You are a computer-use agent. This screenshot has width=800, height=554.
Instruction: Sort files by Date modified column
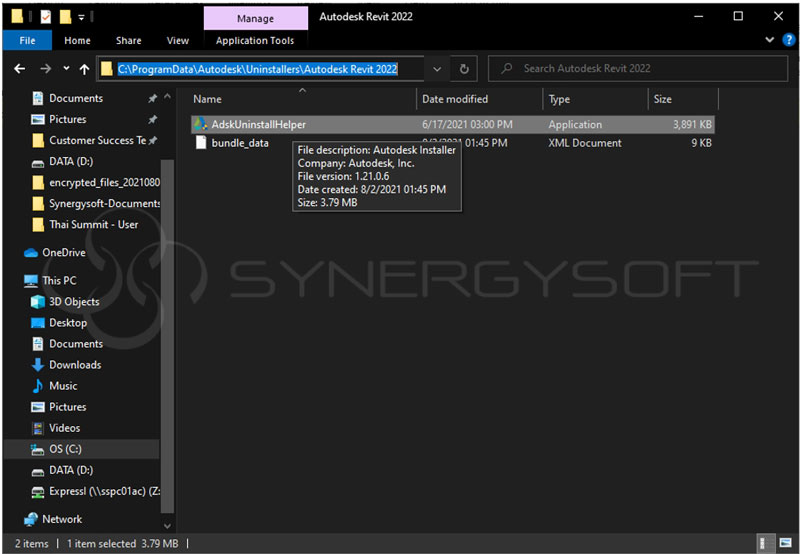(x=480, y=99)
